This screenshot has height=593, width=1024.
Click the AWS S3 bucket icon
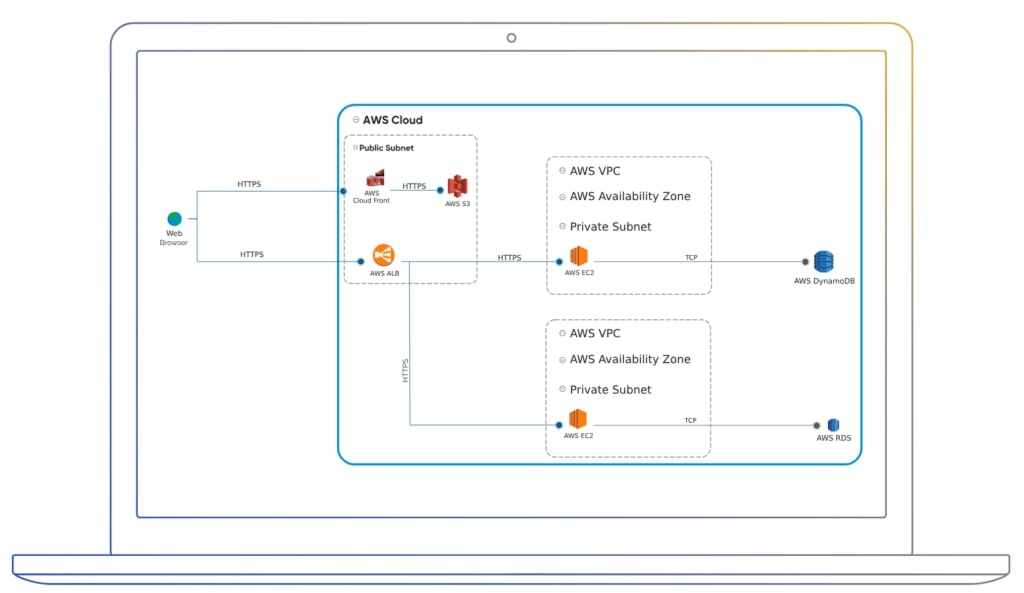click(x=457, y=184)
